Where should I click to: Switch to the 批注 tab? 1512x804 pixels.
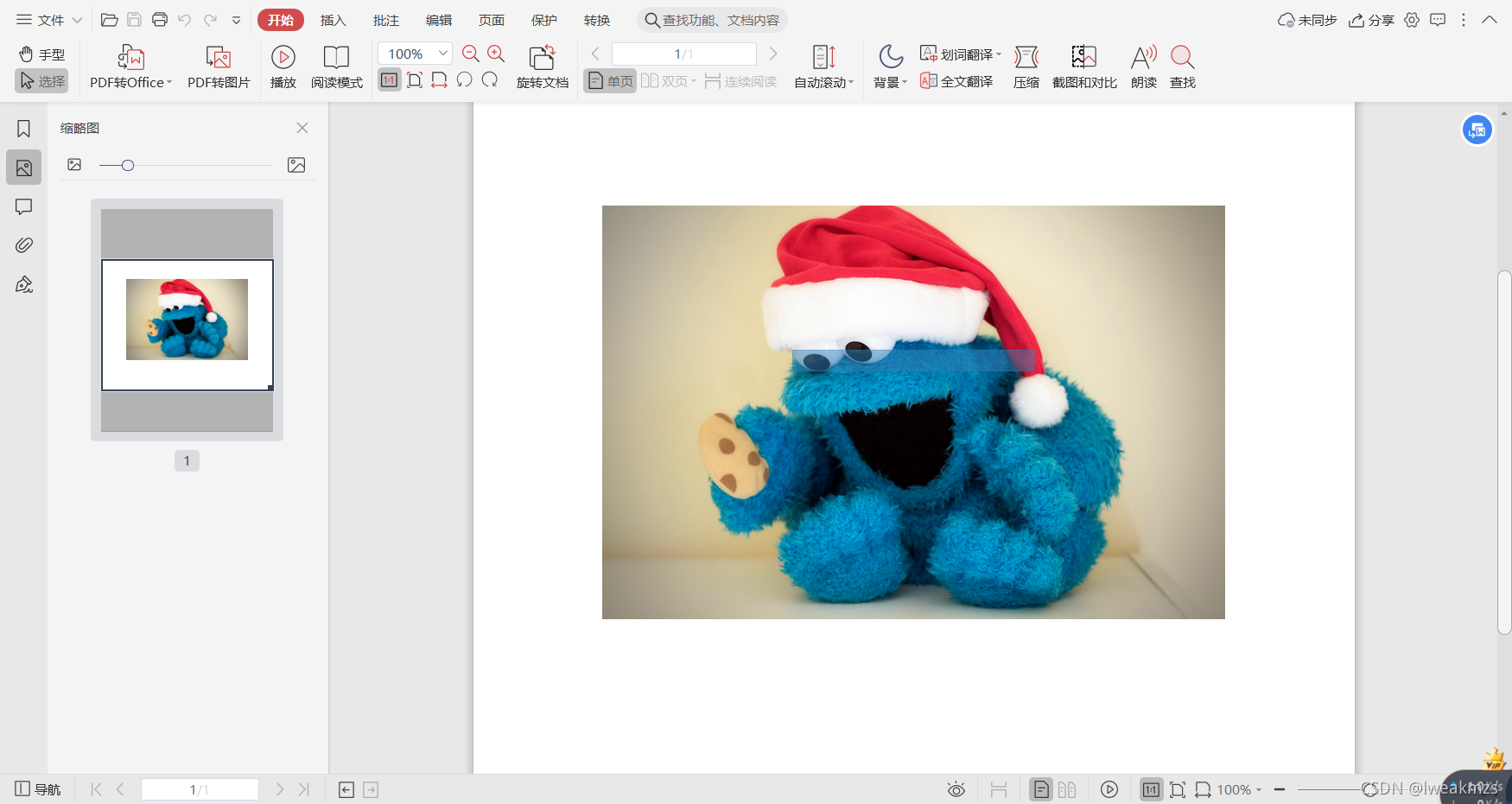(x=386, y=20)
